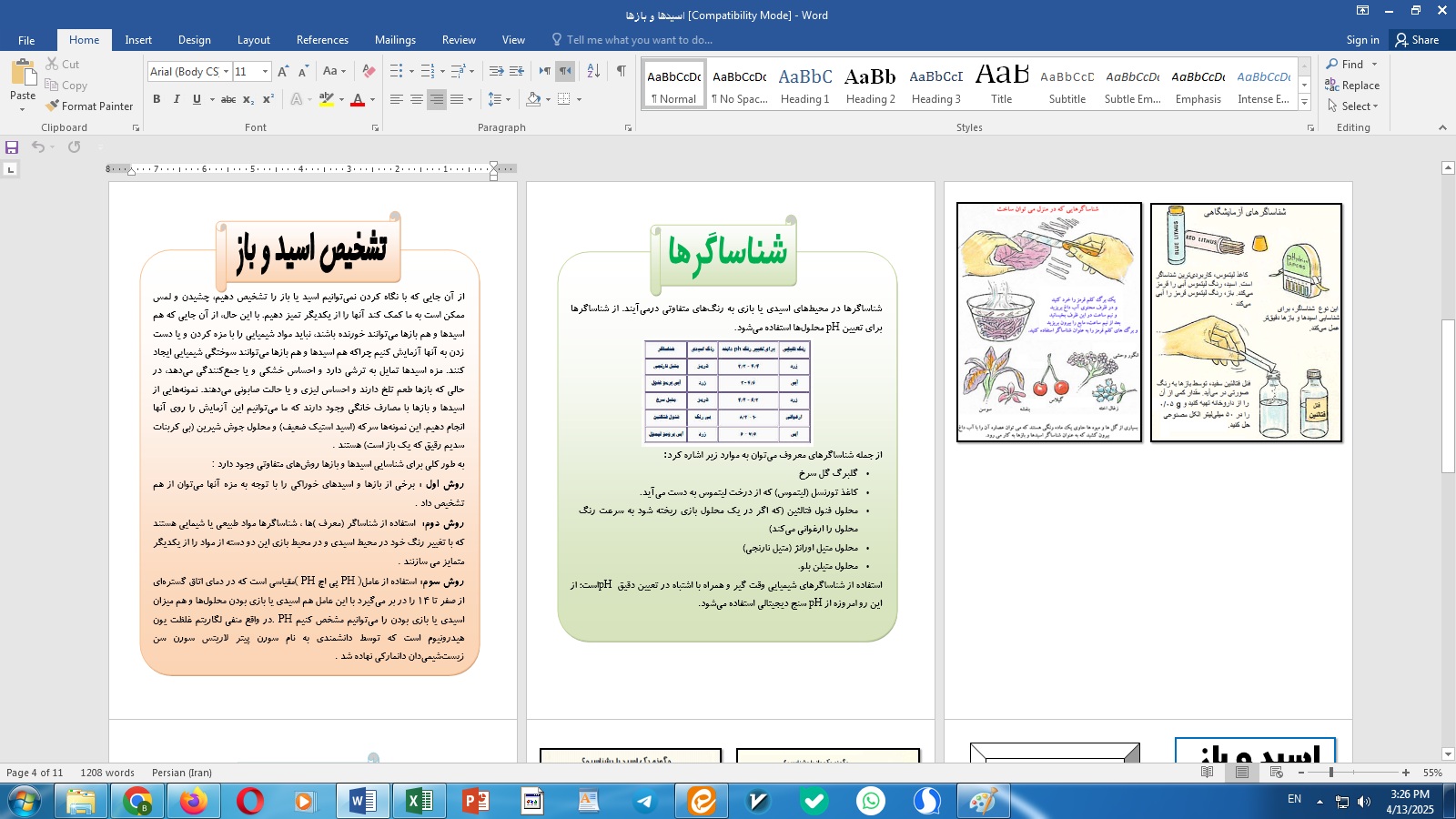Switch to the References tab

322,40
